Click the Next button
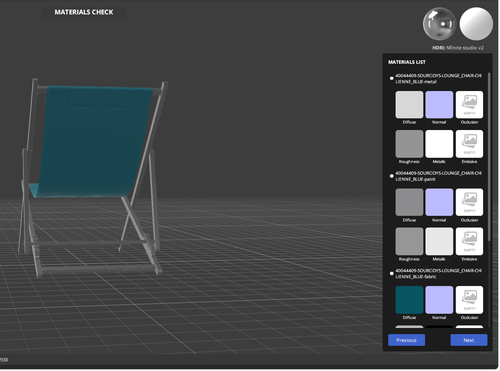This screenshot has height=371, width=500. (x=469, y=340)
